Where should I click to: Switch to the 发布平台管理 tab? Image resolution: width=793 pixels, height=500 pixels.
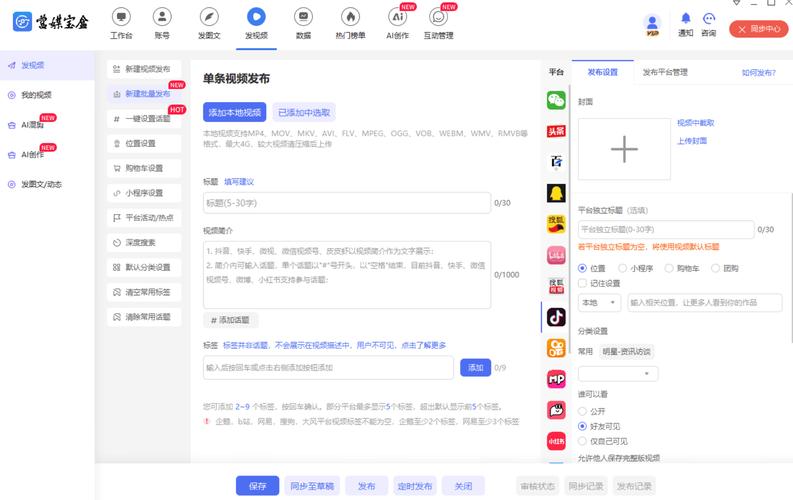(x=665, y=72)
